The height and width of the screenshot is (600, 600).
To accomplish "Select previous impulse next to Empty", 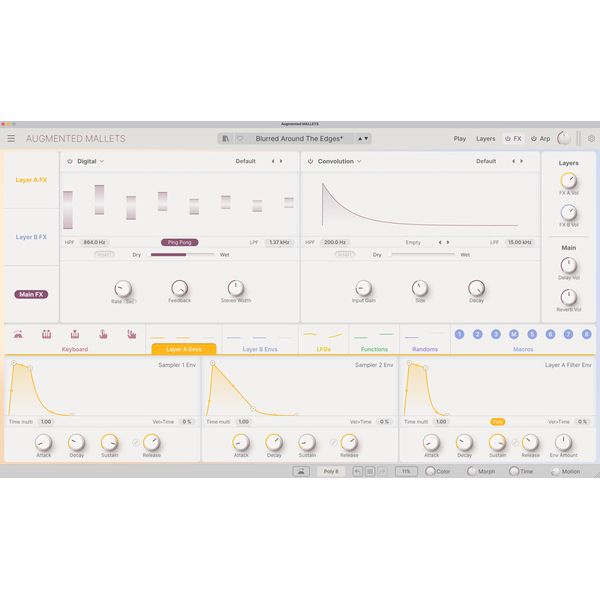I will tap(440, 242).
